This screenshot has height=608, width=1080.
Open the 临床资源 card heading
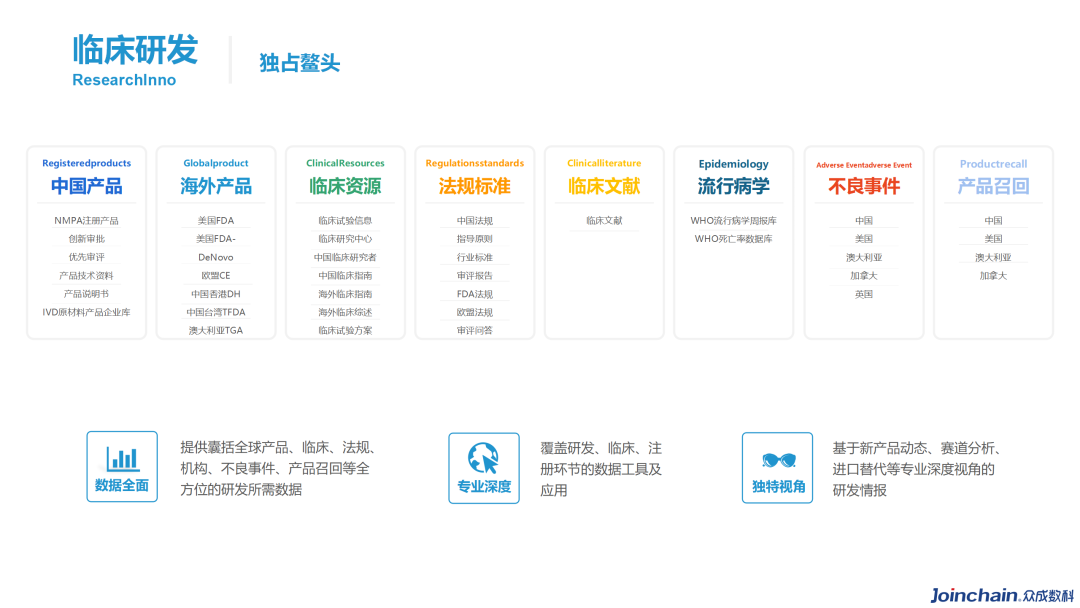[345, 186]
